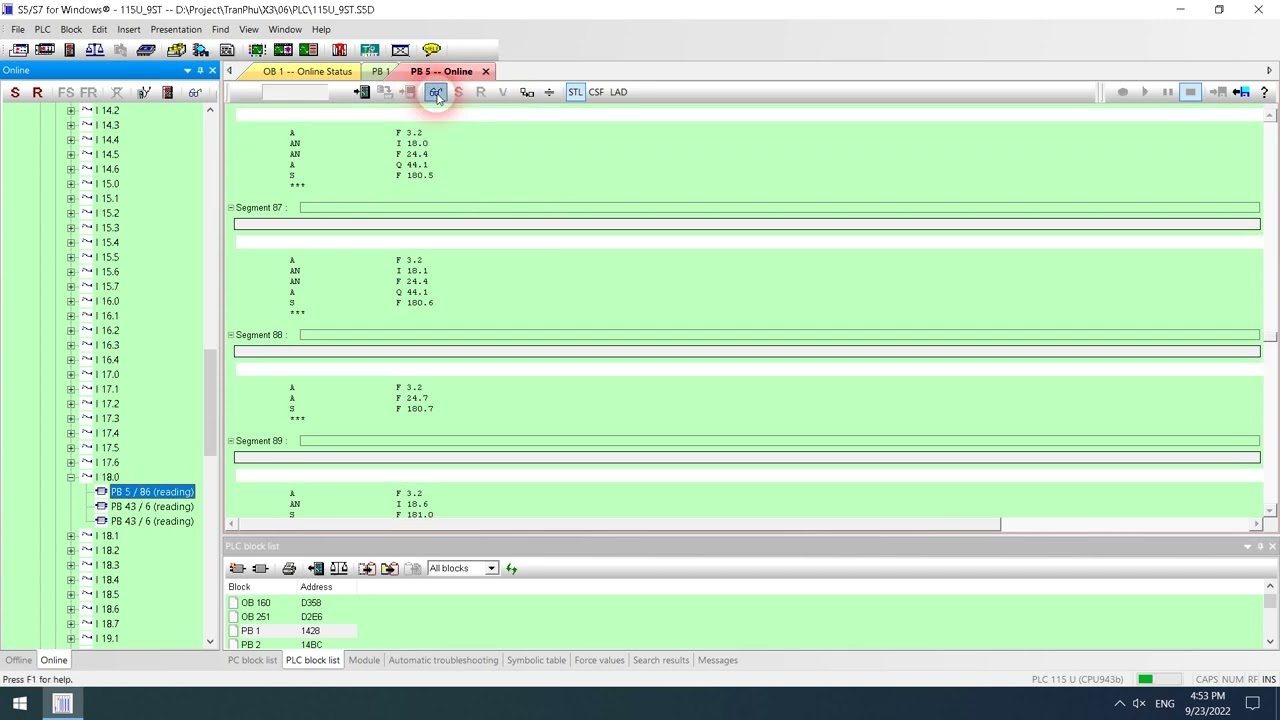Screen dimensions: 1280x720
Task: Pin the Online panel with the pushpin
Action: point(200,70)
